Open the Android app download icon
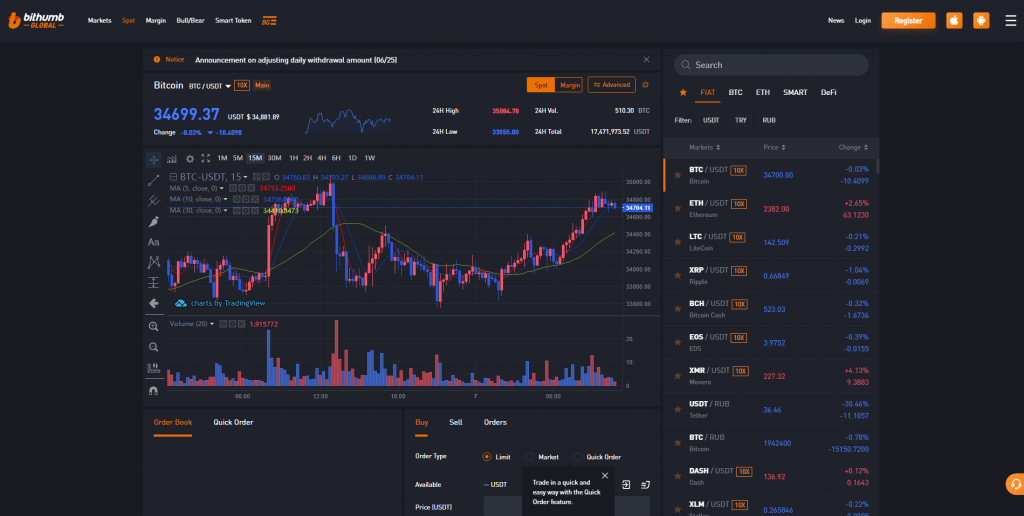Viewport: 1024px width, 516px height. click(981, 20)
